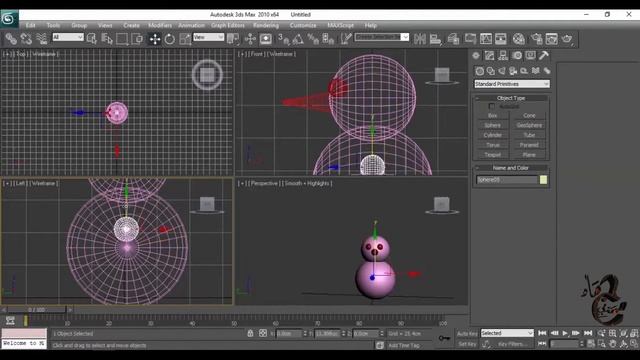
Task: Click the Cone primitive button
Action: tap(529, 116)
